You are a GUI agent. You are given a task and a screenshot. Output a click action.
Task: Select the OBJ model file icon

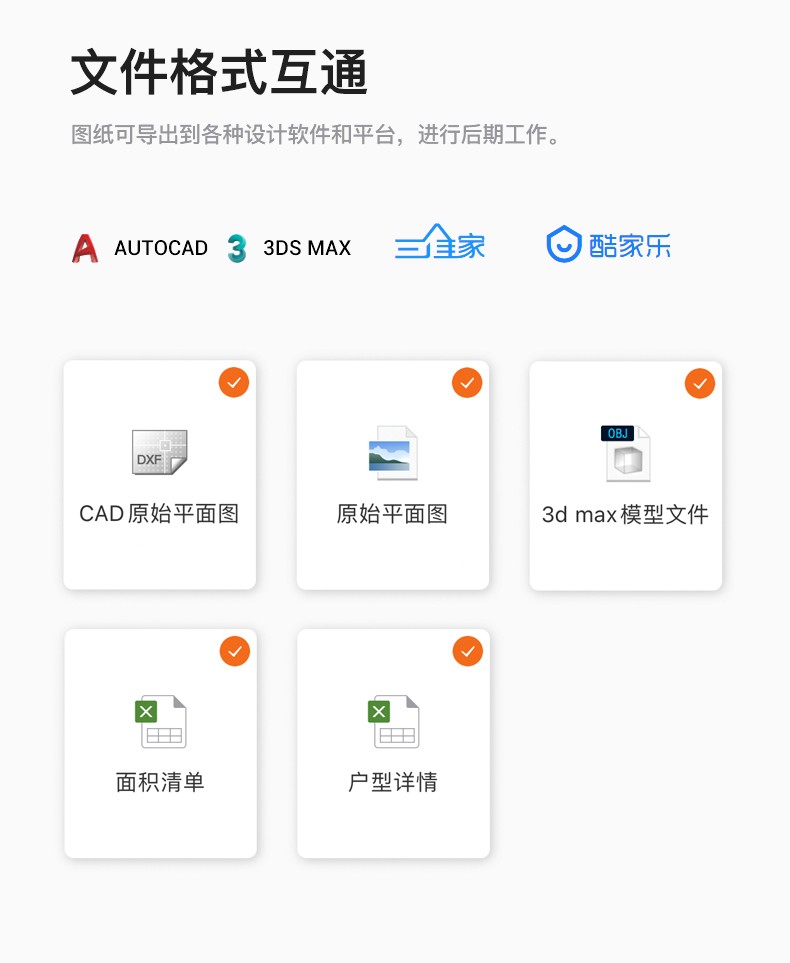click(626, 453)
